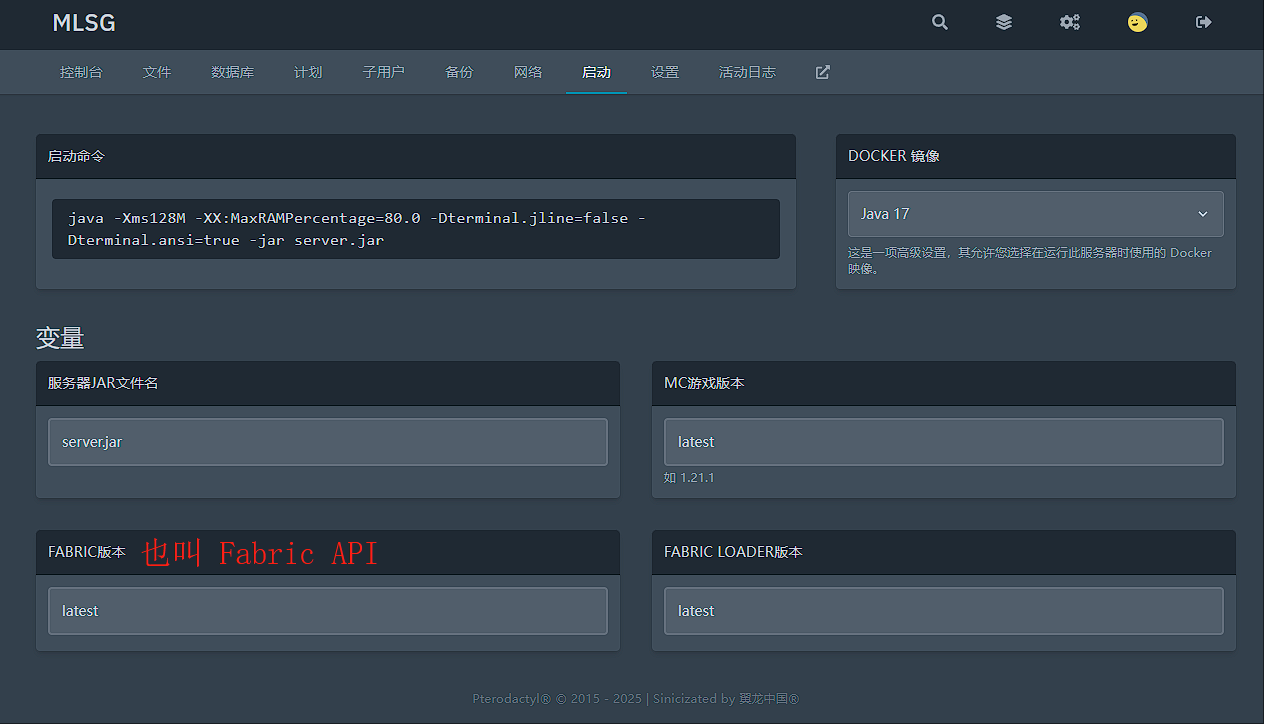Click the search magnifier icon

coord(939,22)
